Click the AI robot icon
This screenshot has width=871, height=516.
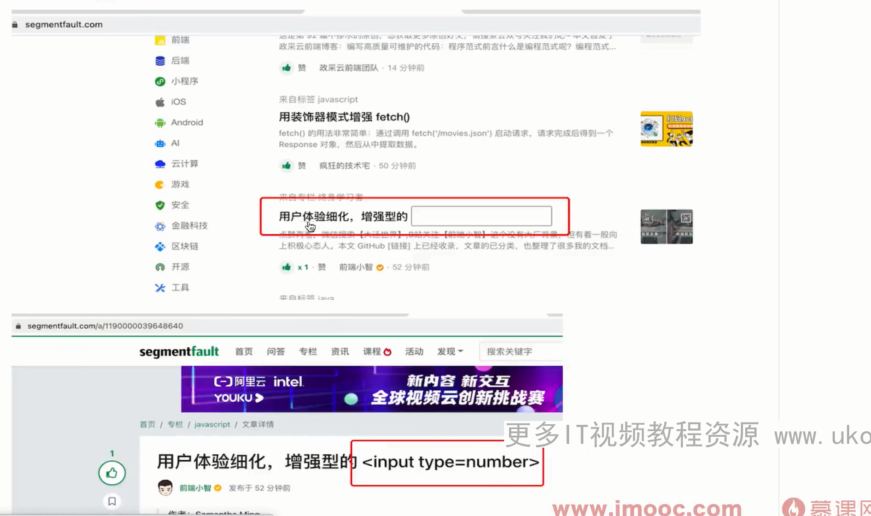coord(160,143)
